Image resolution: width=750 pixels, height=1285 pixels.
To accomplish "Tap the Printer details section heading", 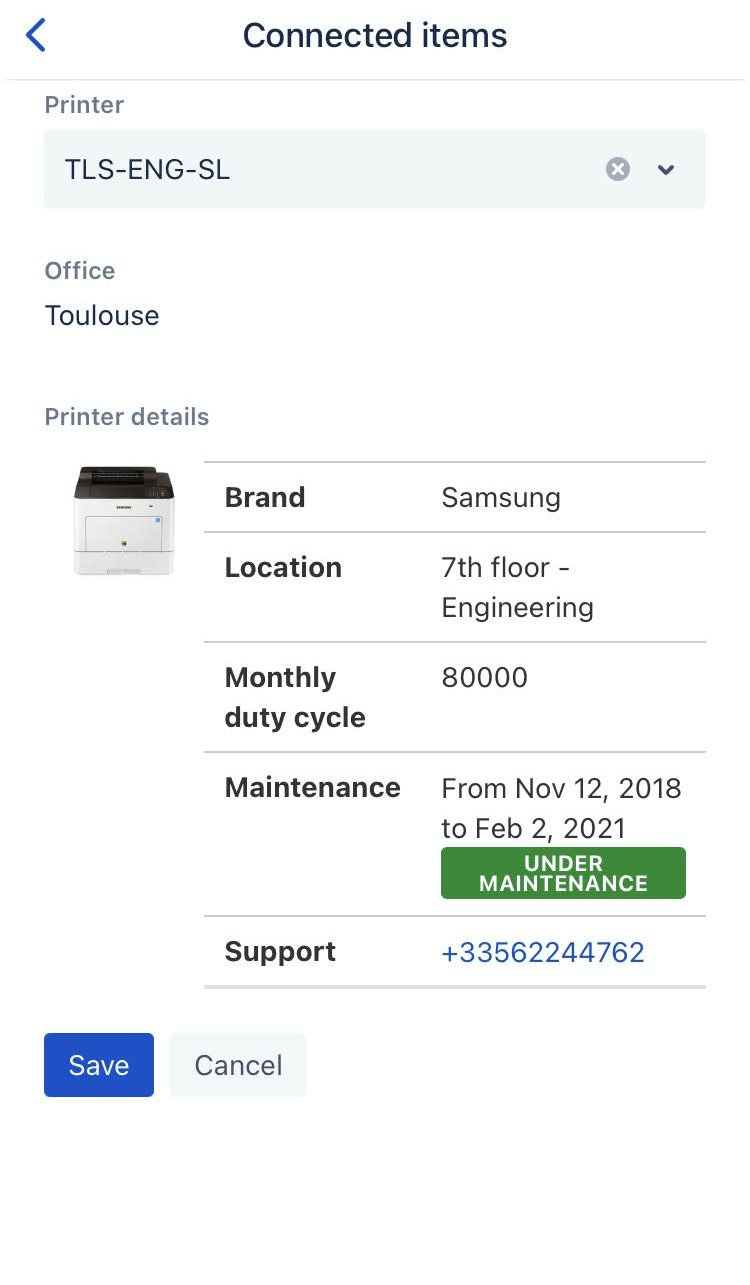I will 127,417.
